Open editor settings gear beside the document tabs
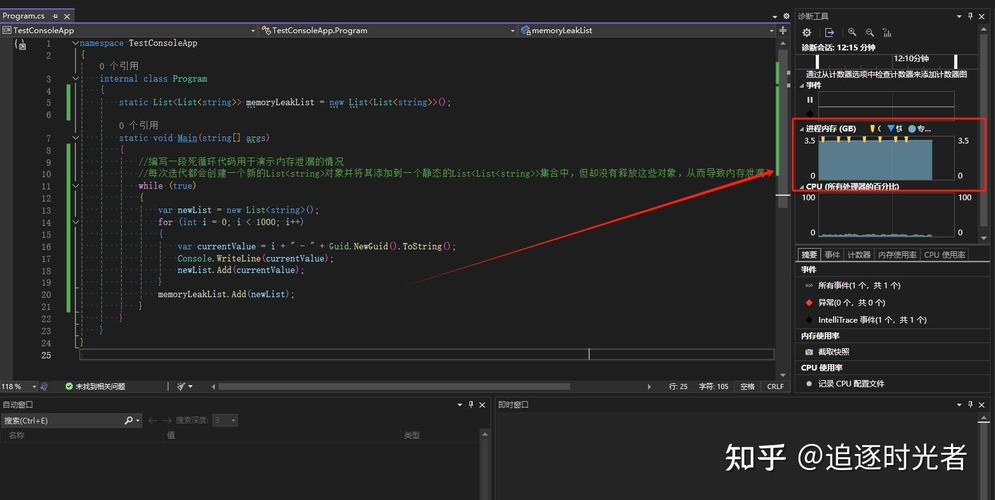Image resolution: width=995 pixels, height=500 pixels. click(x=786, y=16)
